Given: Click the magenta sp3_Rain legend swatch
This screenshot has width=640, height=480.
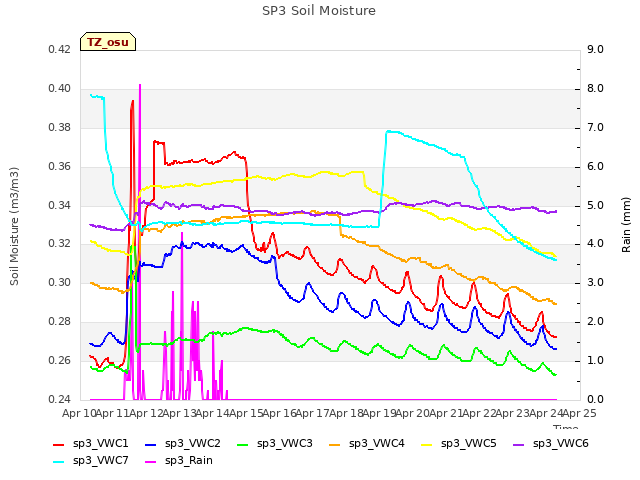Looking at the screenshot, I should (151, 462).
